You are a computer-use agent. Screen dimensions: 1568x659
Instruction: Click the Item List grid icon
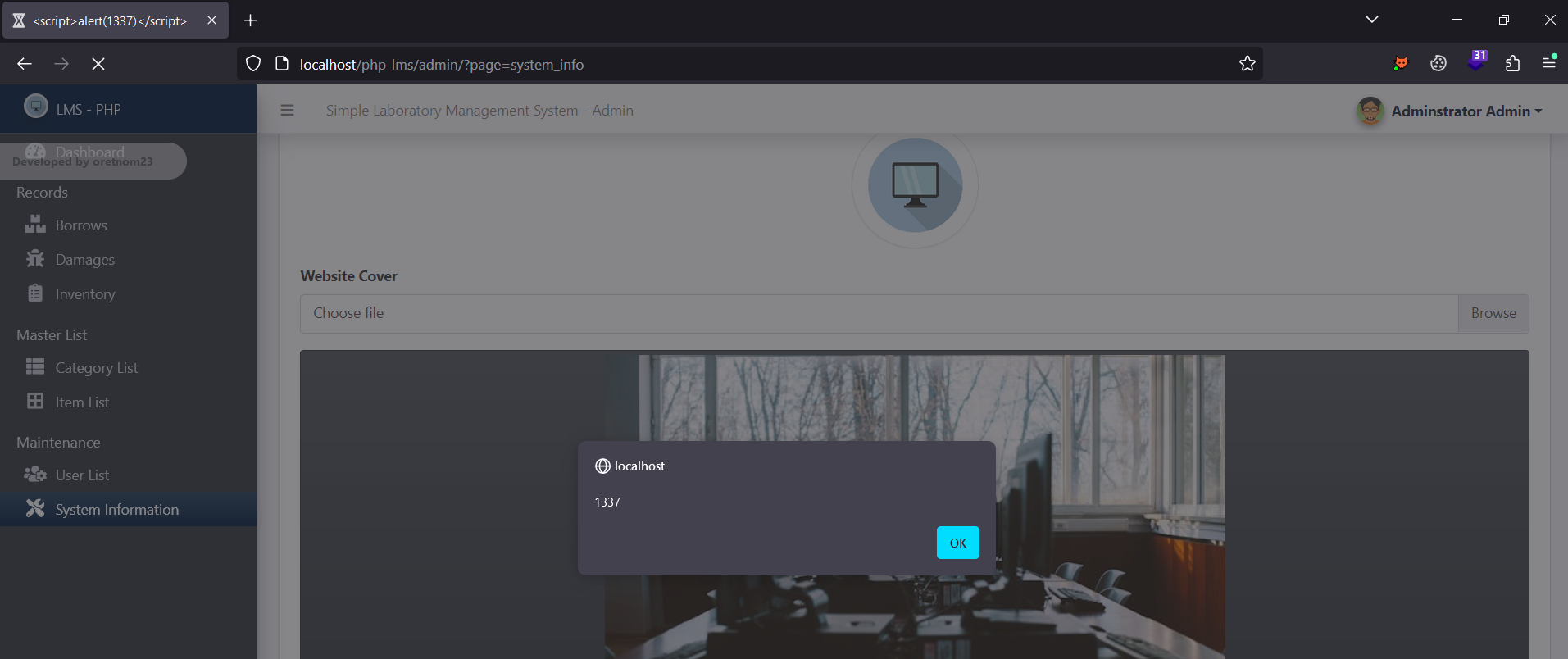tap(35, 401)
